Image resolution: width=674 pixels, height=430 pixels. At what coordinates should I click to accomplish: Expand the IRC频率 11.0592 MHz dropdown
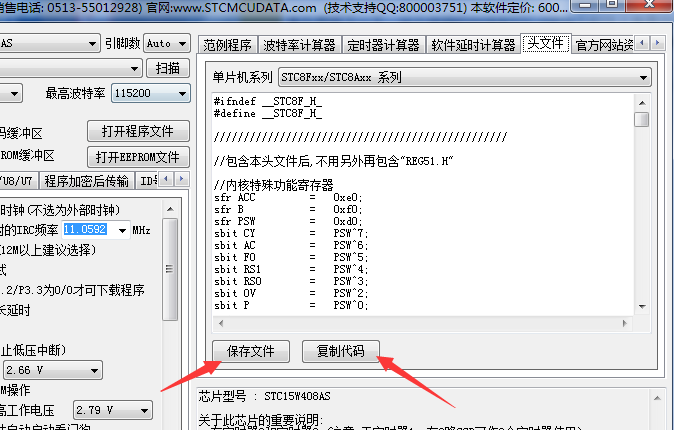click(123, 230)
